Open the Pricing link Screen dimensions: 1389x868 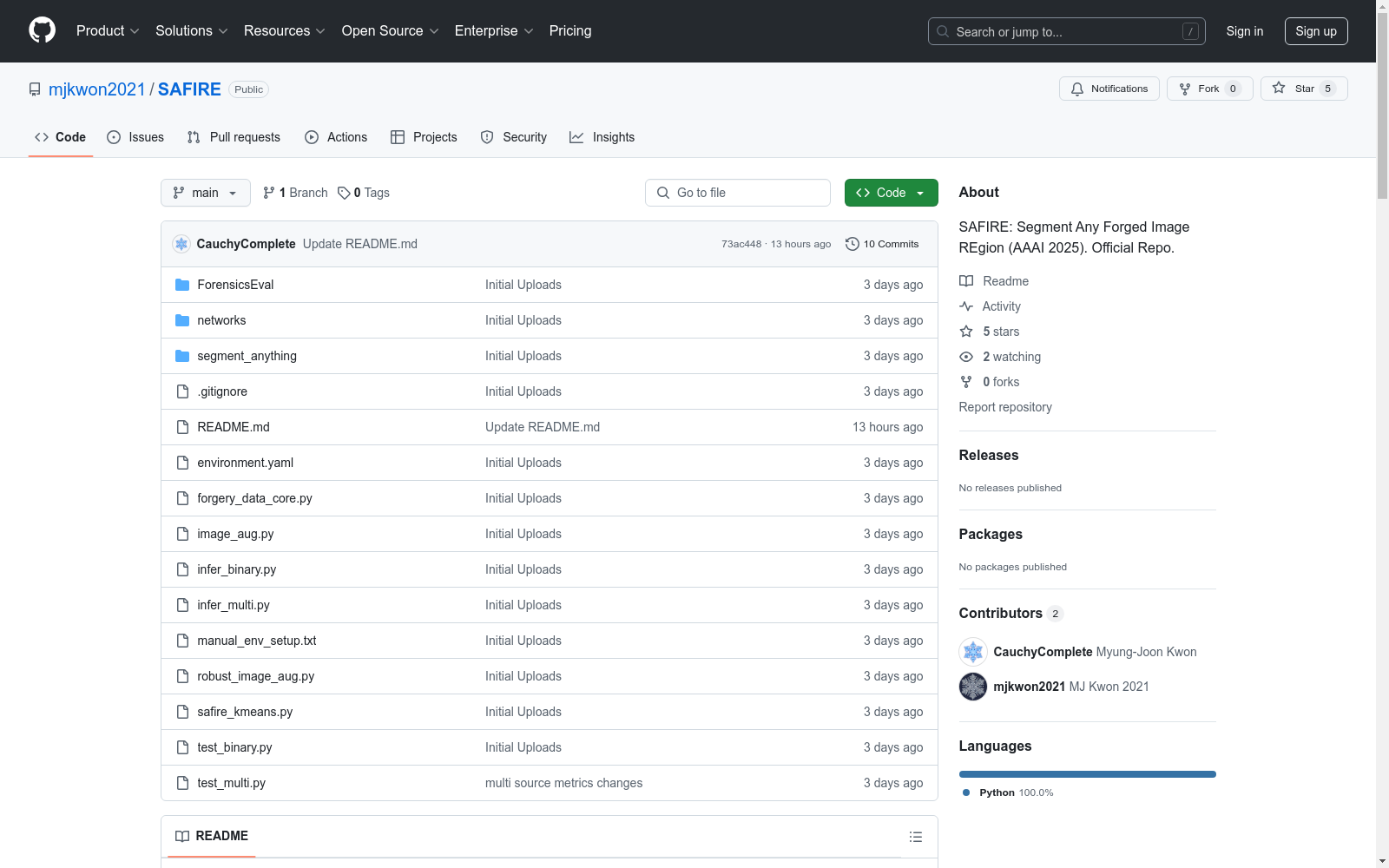pyautogui.click(x=570, y=30)
